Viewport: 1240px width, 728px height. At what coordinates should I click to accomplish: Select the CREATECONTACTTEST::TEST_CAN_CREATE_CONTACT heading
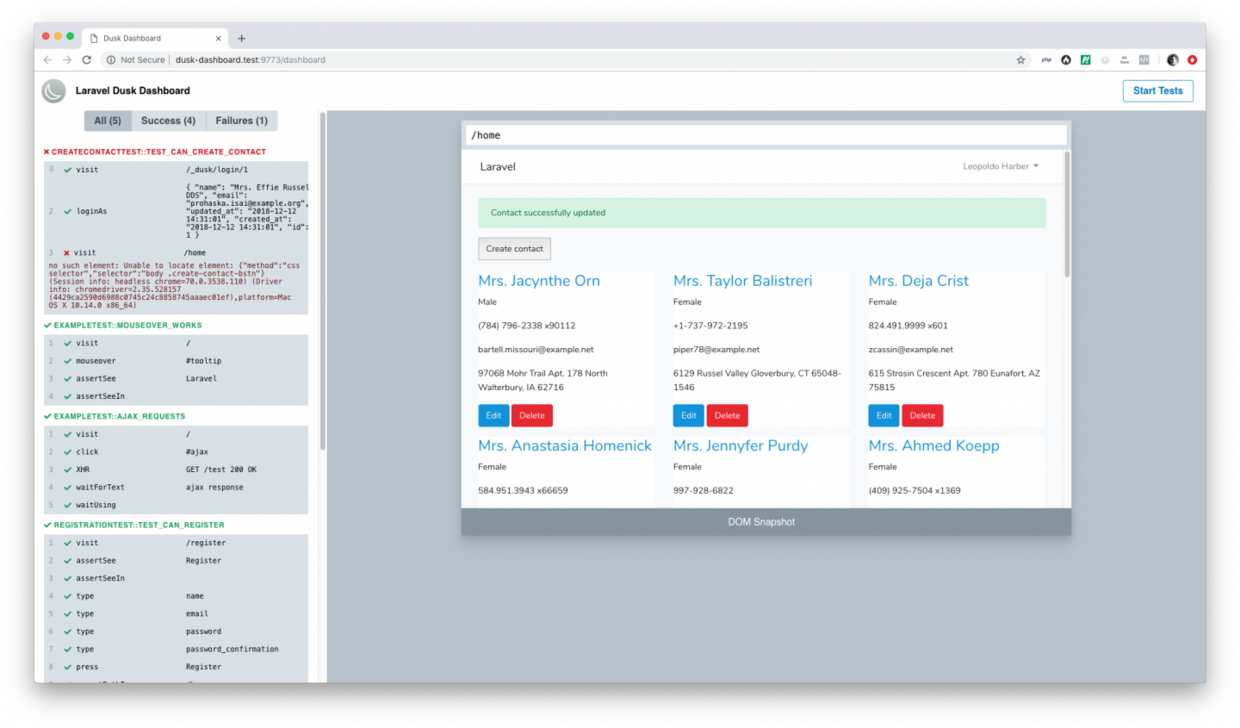pyautogui.click(x=159, y=152)
